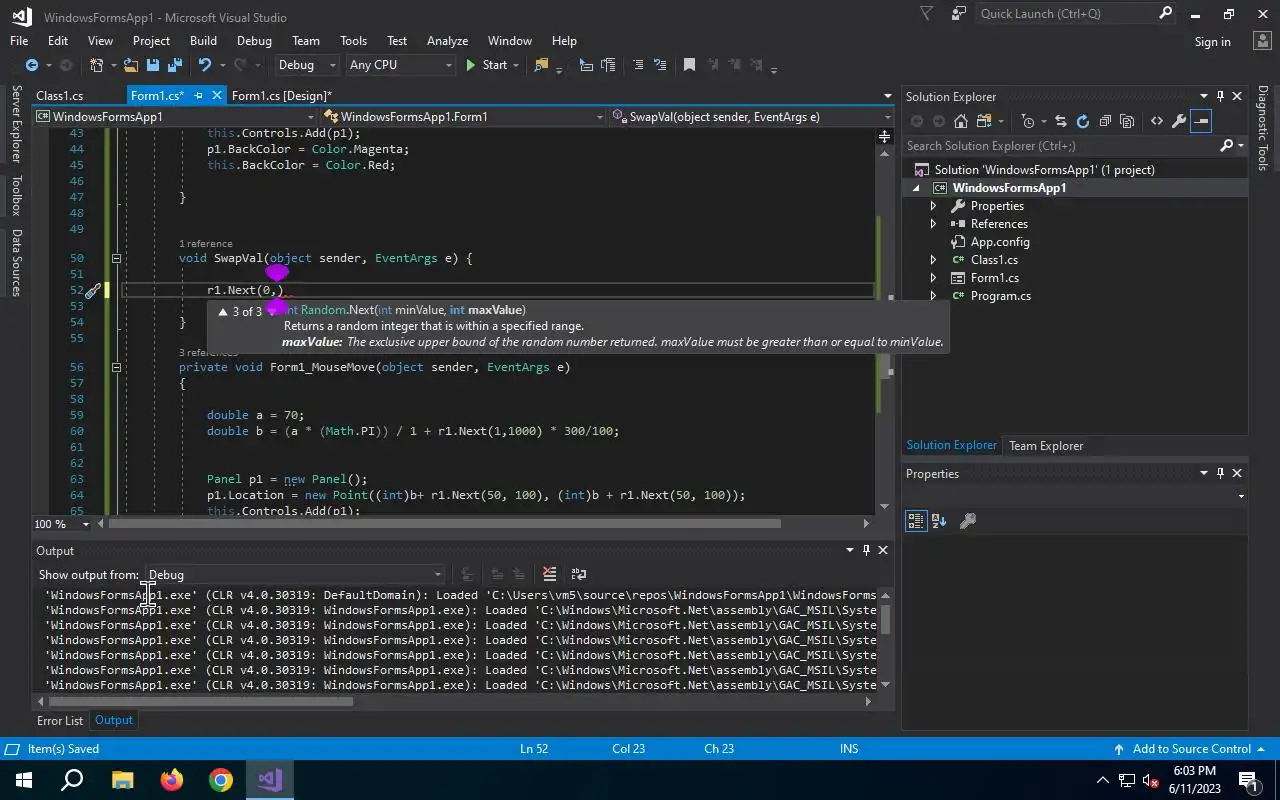The height and width of the screenshot is (800, 1280).
Task: Switch to the Class1.cs tab
Action: 60,96
